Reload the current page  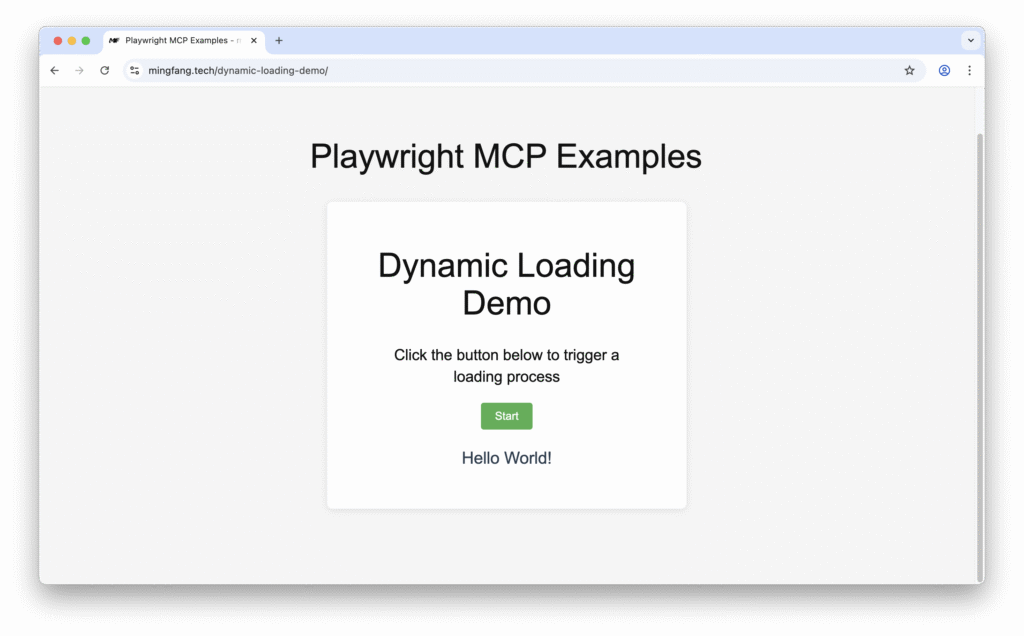(x=104, y=70)
